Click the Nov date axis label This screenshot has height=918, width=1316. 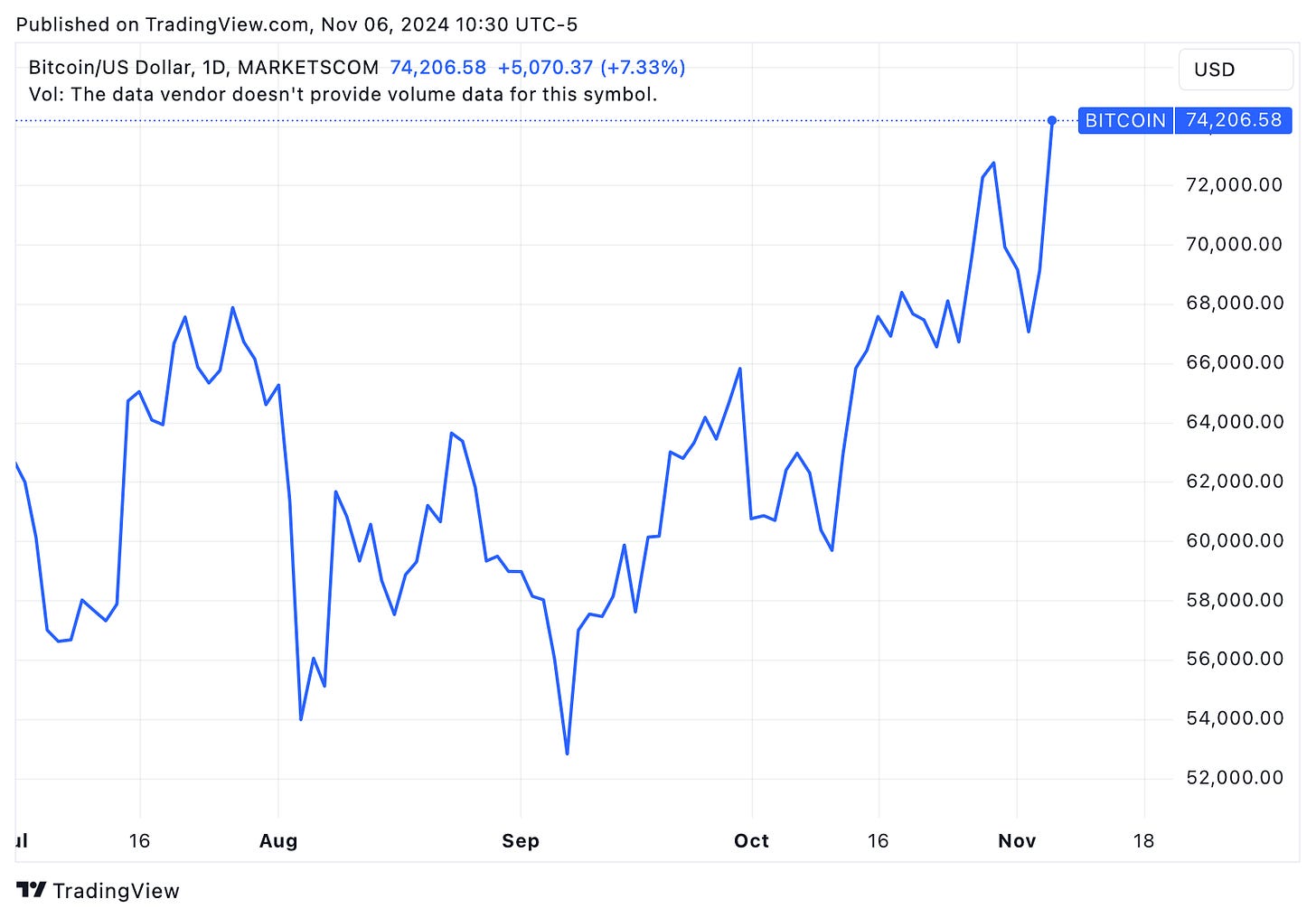click(1017, 841)
